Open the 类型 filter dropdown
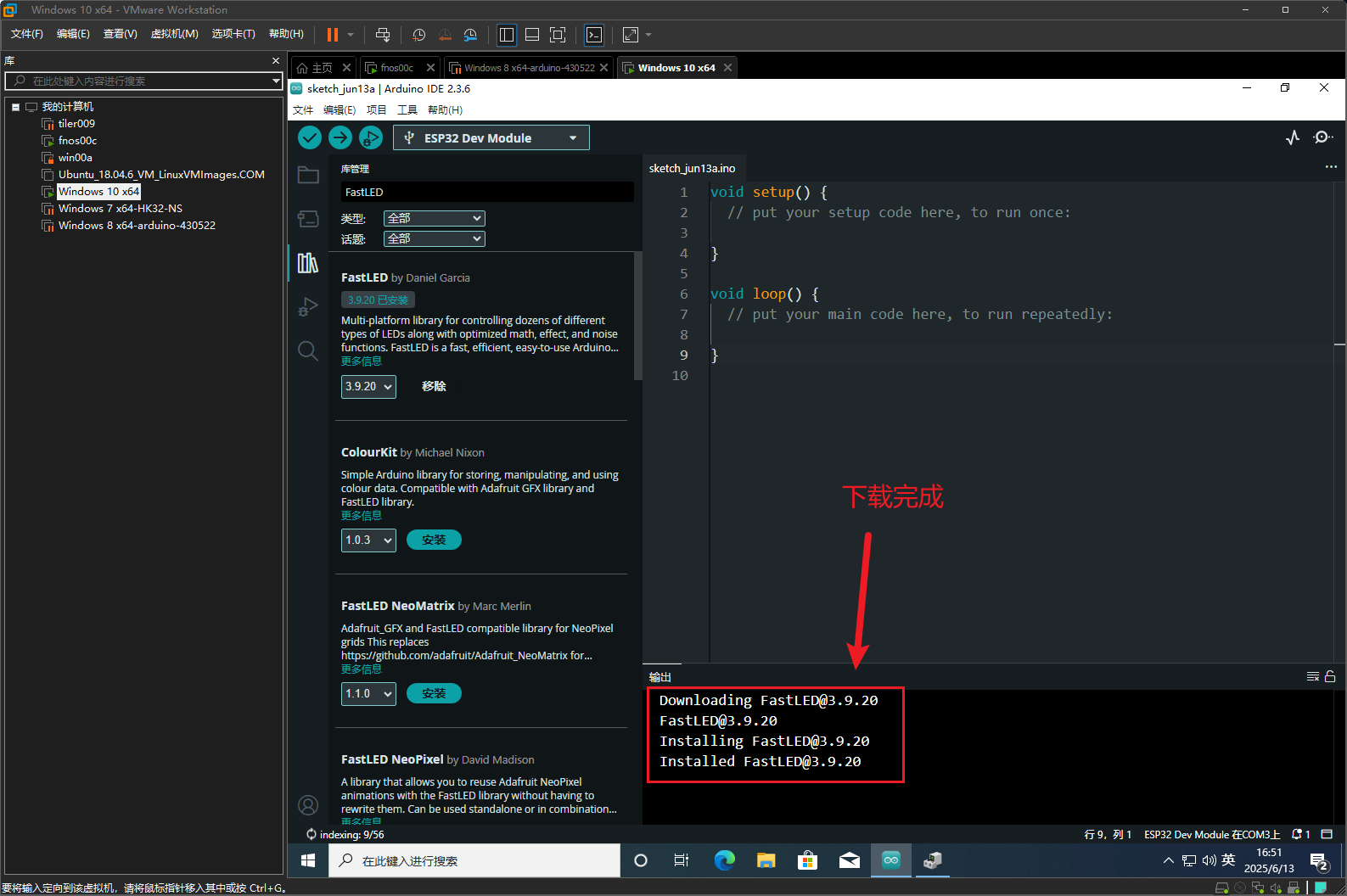The image size is (1347, 896). point(434,218)
